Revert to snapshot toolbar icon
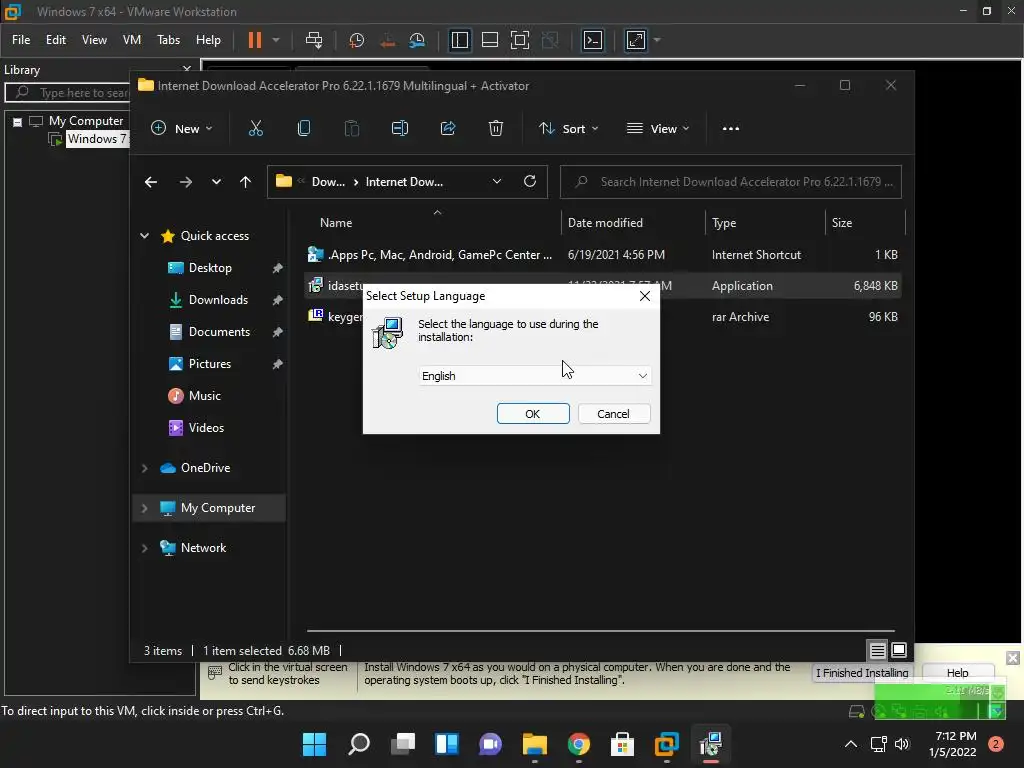 (387, 40)
